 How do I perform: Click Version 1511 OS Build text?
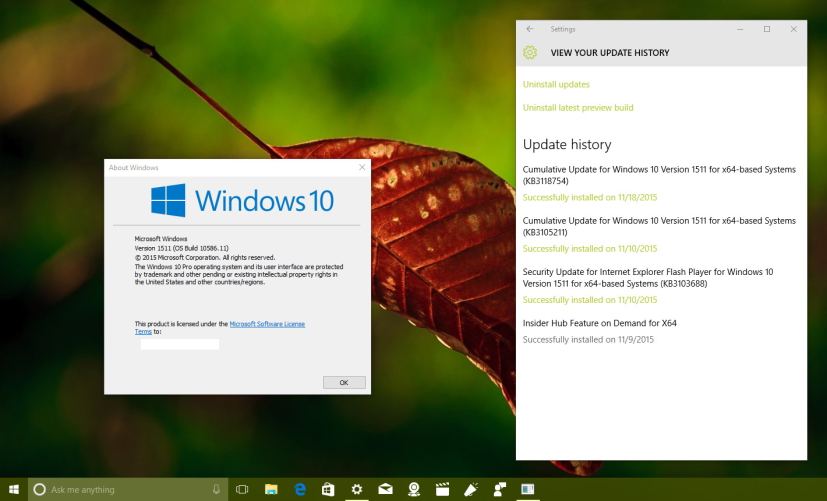tap(181, 248)
